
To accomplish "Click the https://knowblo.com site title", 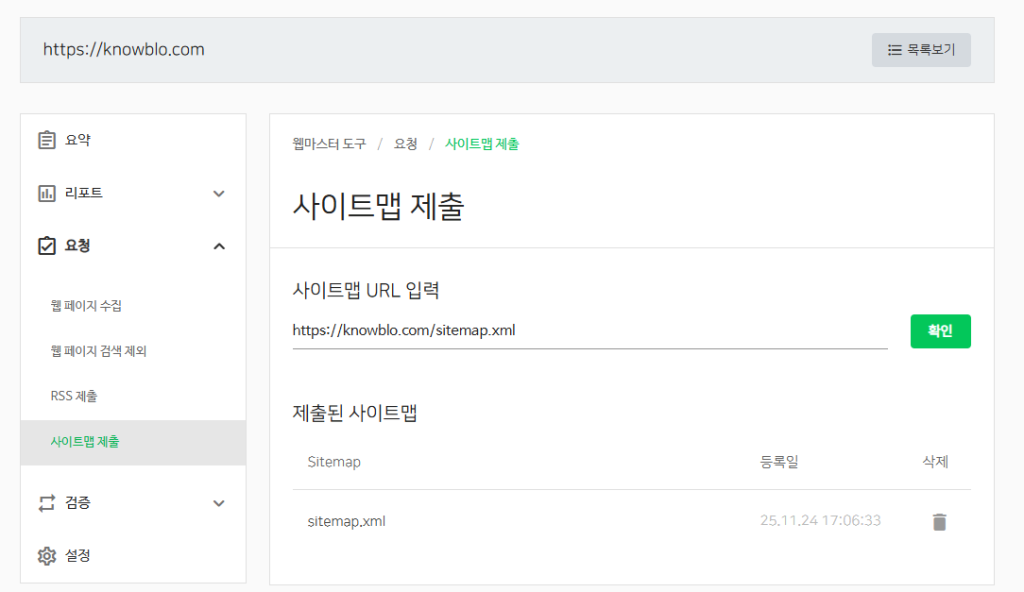I will point(124,49).
